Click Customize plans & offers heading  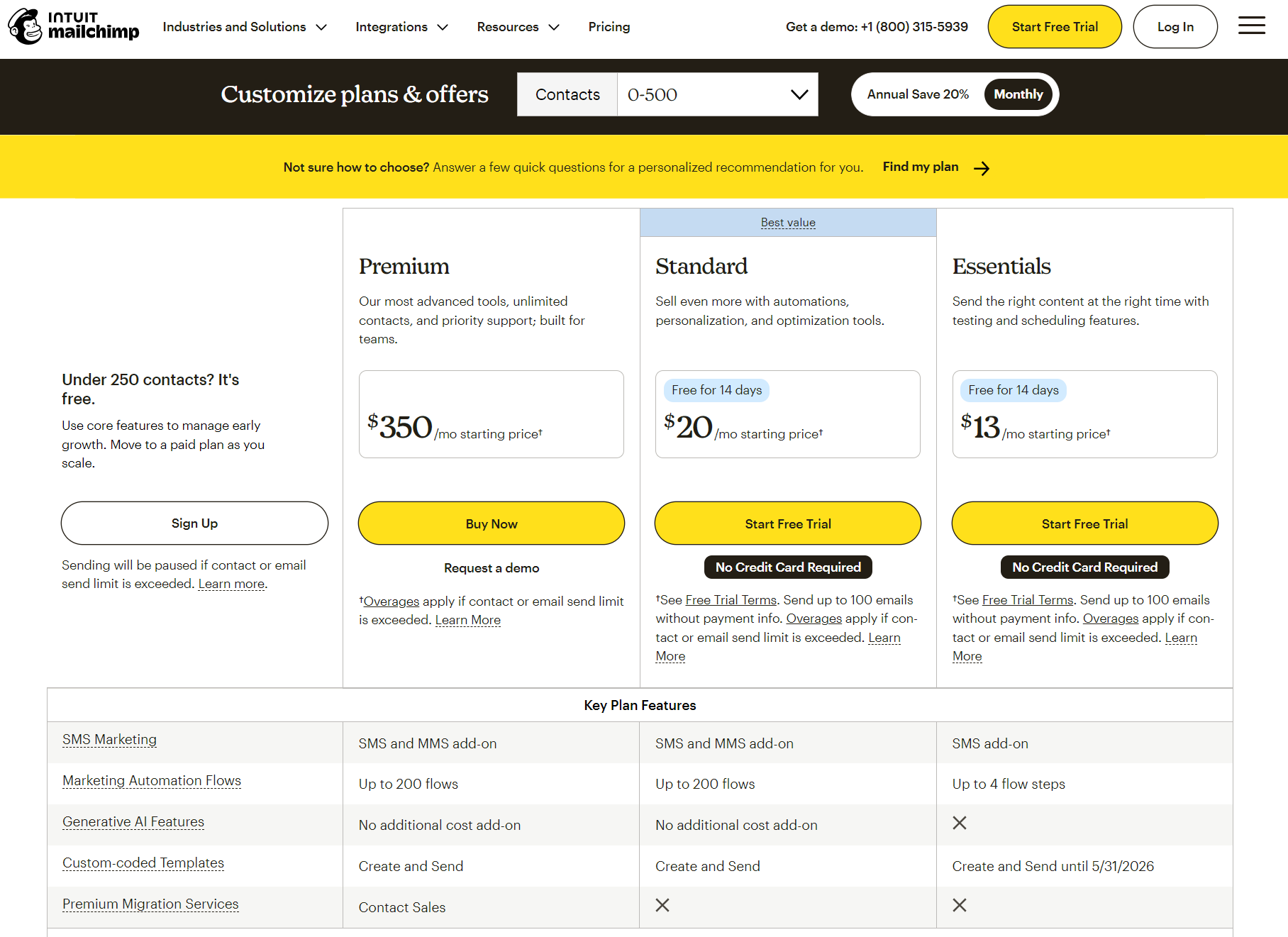[x=355, y=94]
